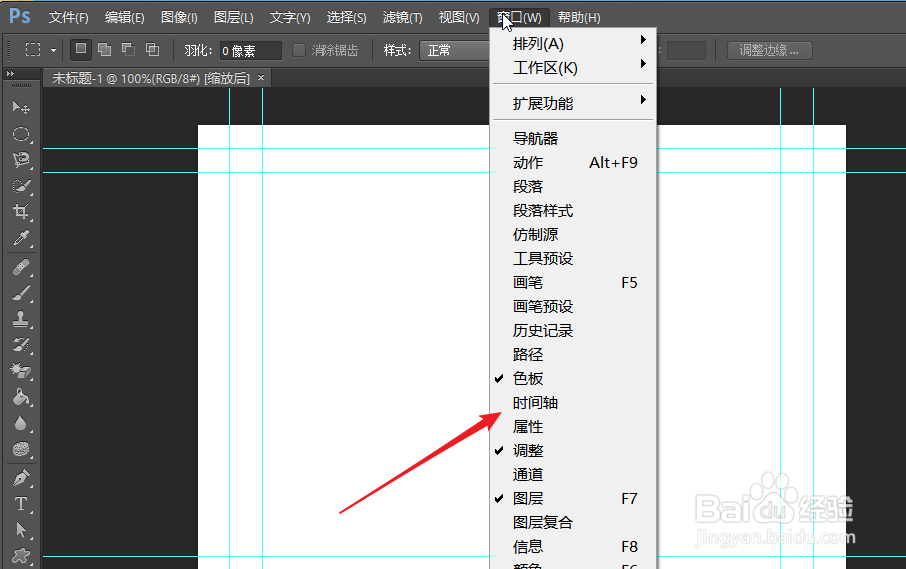Open the 样式 style dropdown
The image size is (906, 569).
click(455, 50)
